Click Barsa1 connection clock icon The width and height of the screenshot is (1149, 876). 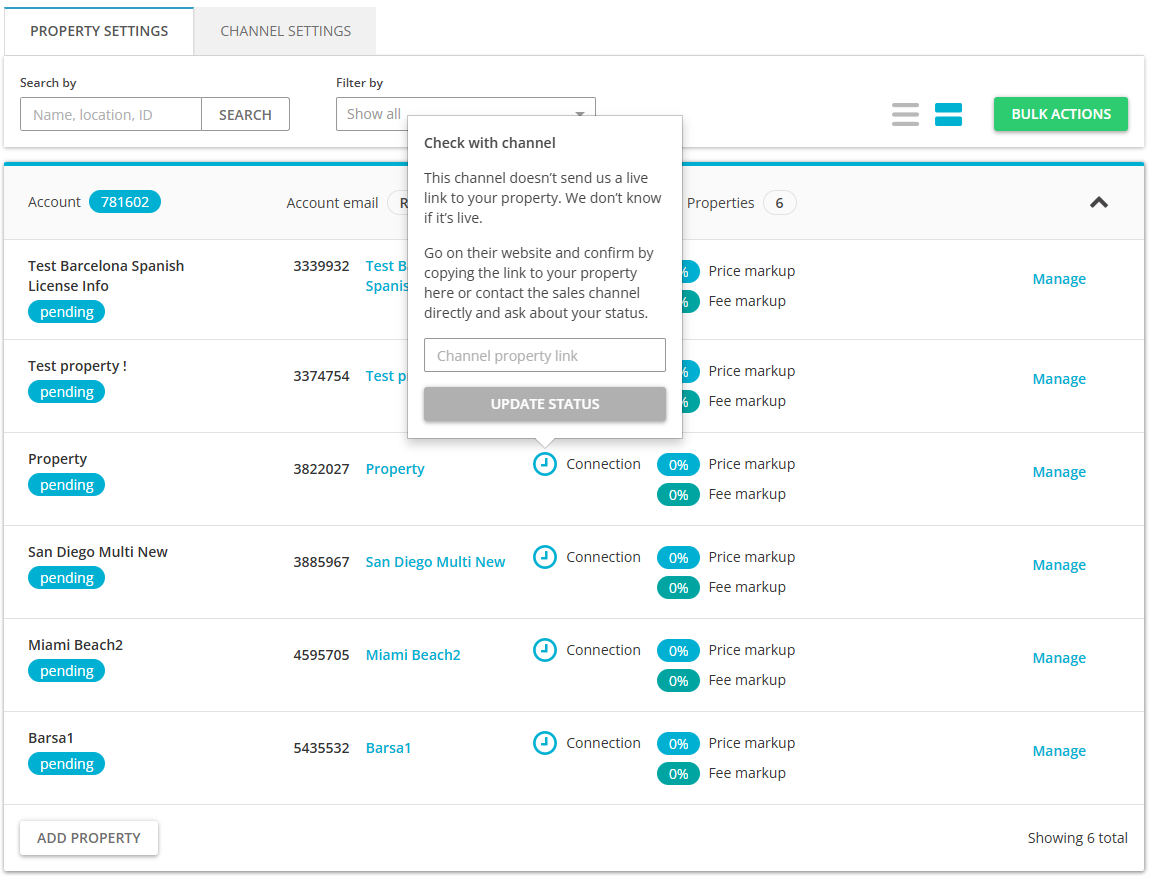click(544, 743)
